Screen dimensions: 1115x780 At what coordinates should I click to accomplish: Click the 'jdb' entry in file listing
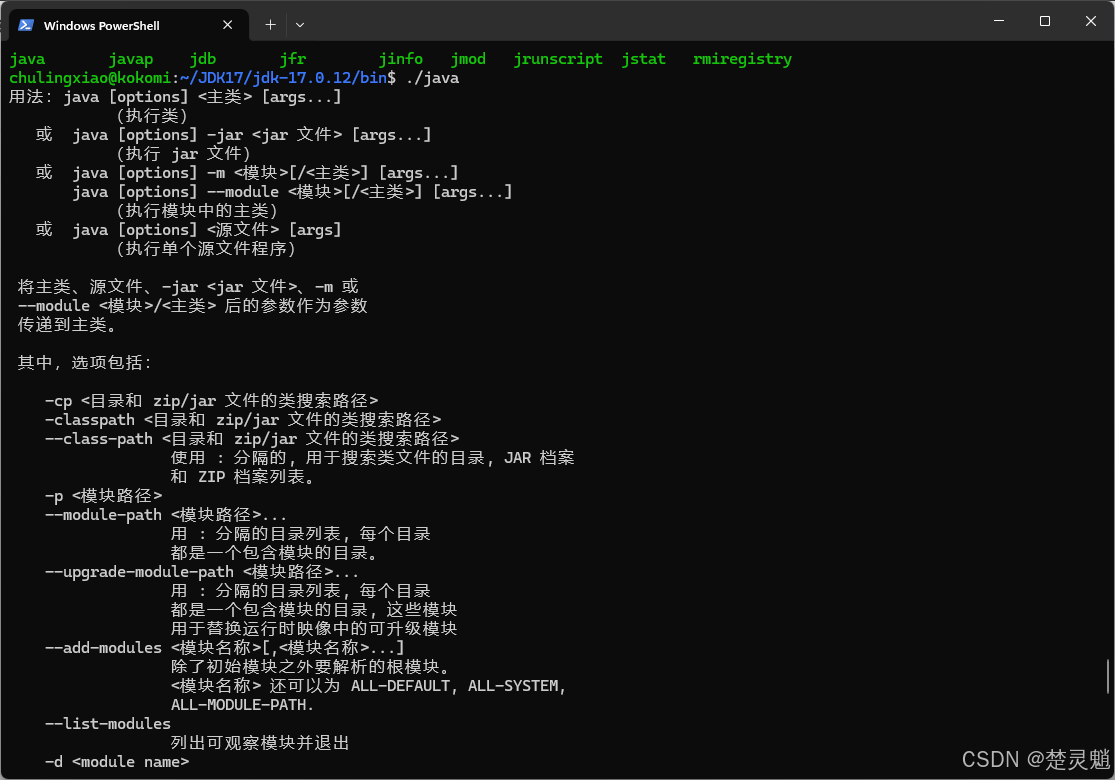tap(203, 59)
